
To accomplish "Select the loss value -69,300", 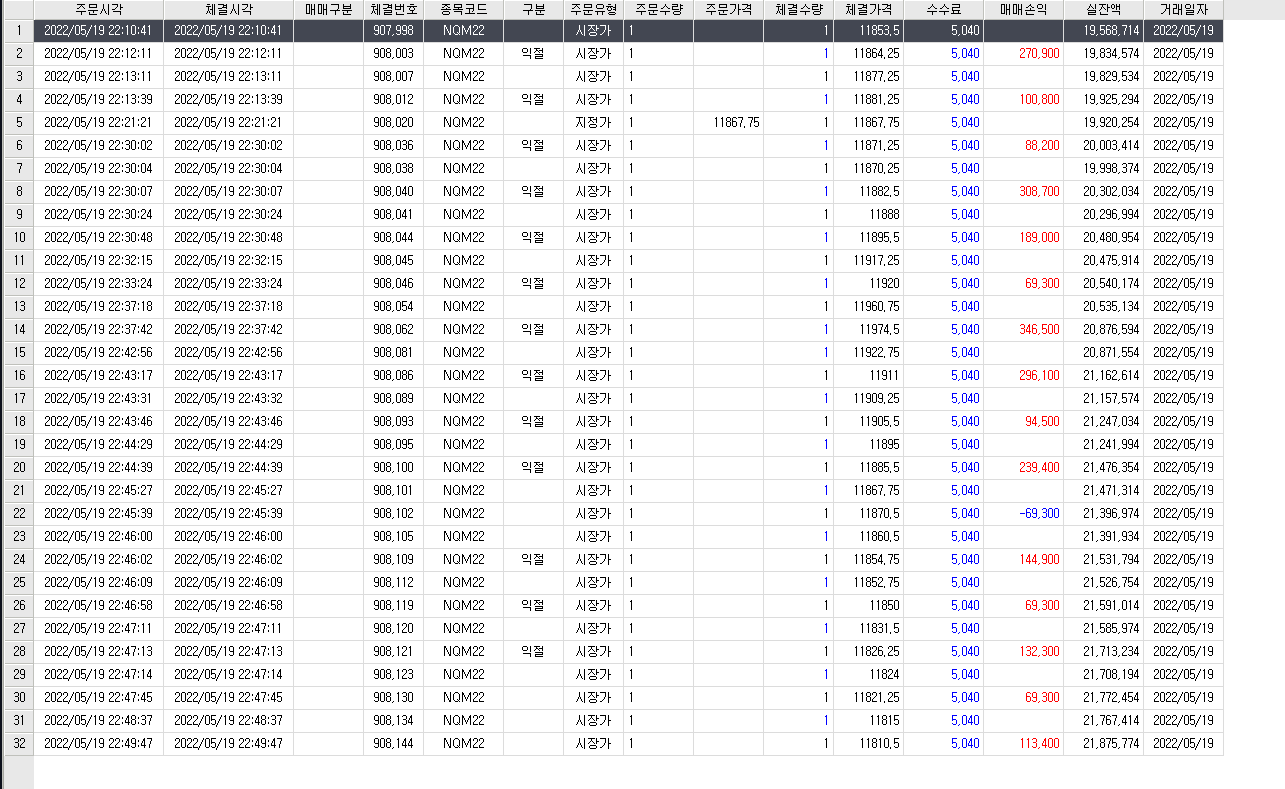I will point(1039,513).
